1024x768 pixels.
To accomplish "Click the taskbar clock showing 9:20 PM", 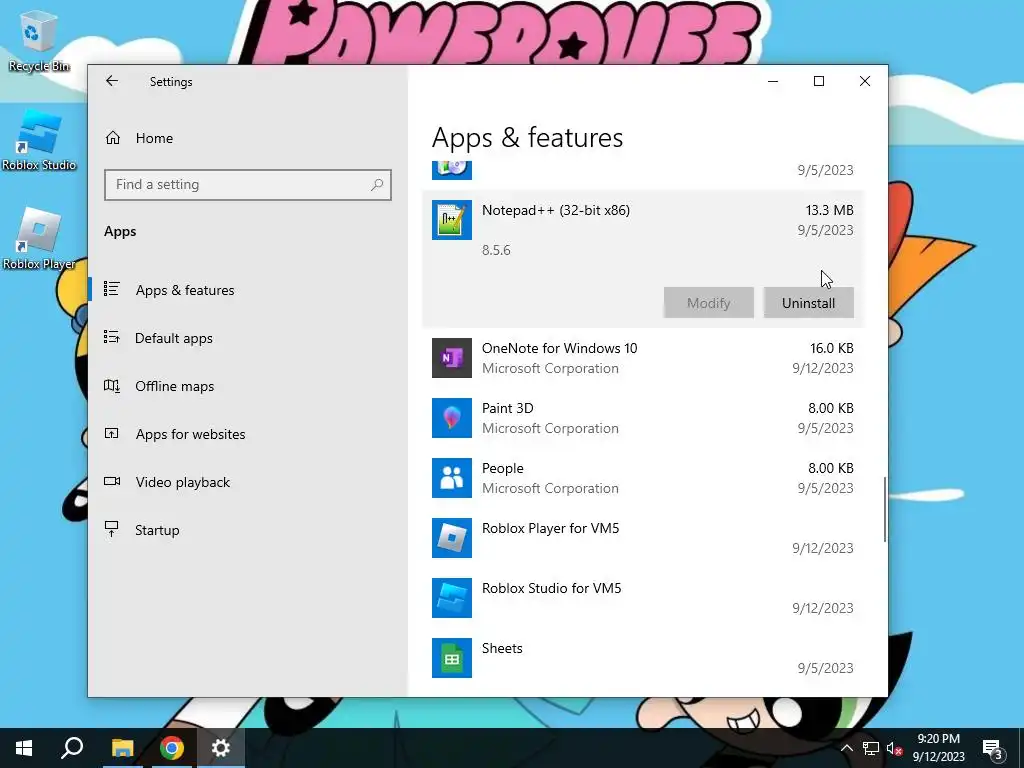I will point(938,748).
